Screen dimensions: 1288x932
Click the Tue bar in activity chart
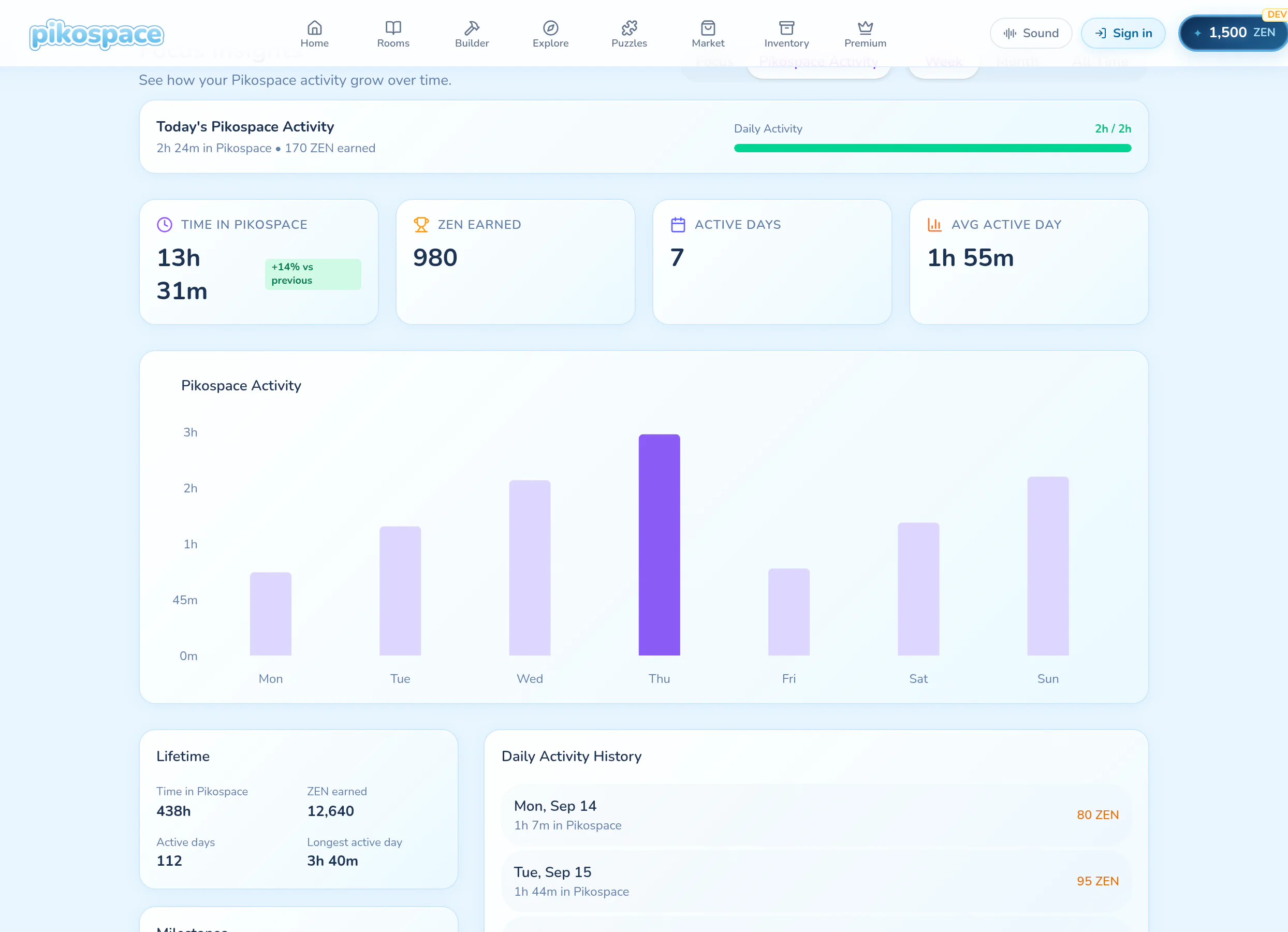coord(400,591)
